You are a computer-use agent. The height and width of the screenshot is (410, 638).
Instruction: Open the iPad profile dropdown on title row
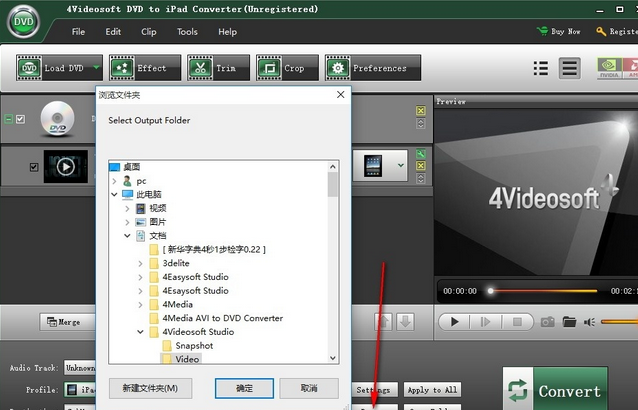[401, 165]
